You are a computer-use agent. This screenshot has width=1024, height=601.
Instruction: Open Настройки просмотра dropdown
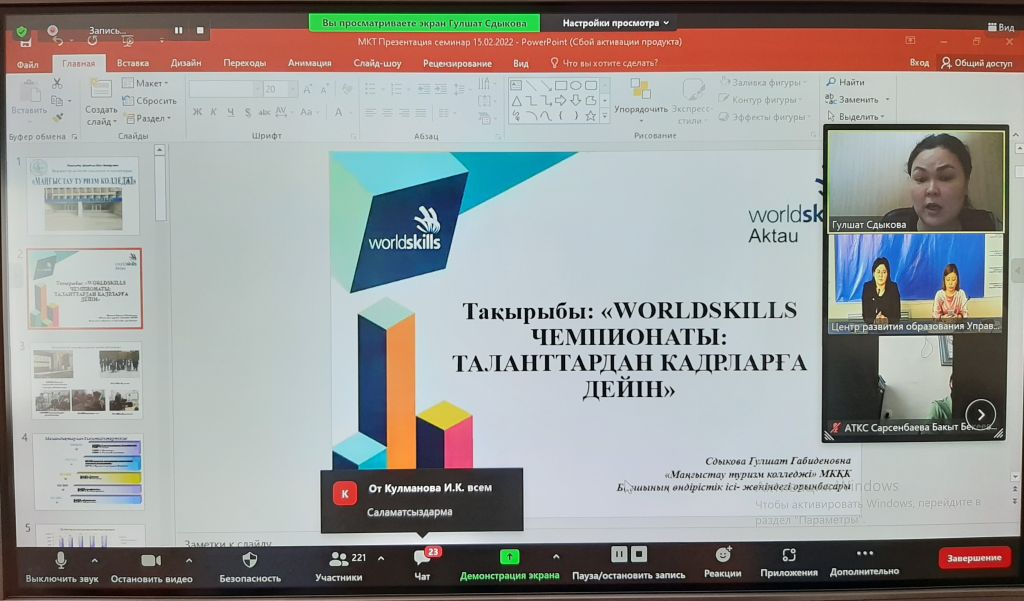pyautogui.click(x=615, y=23)
